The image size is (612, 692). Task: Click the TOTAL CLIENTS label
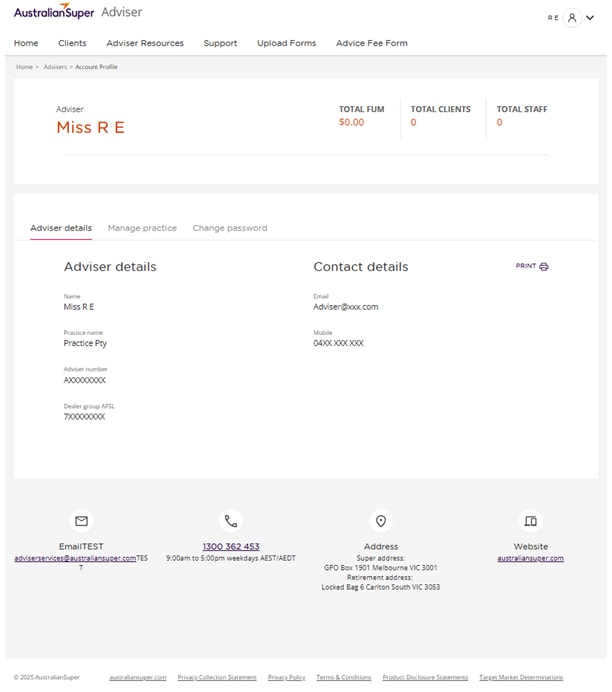440,109
